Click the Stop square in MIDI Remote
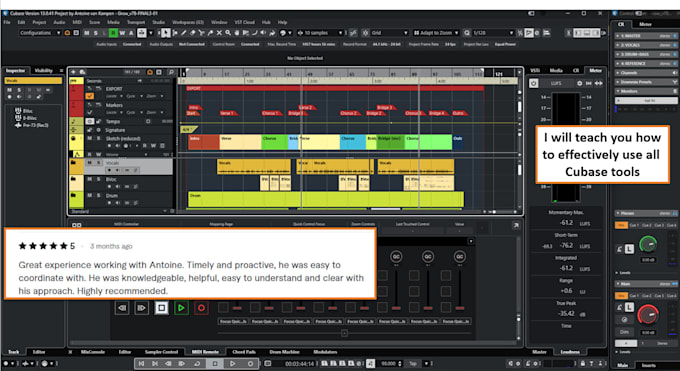The image size is (680, 371). (x=161, y=308)
